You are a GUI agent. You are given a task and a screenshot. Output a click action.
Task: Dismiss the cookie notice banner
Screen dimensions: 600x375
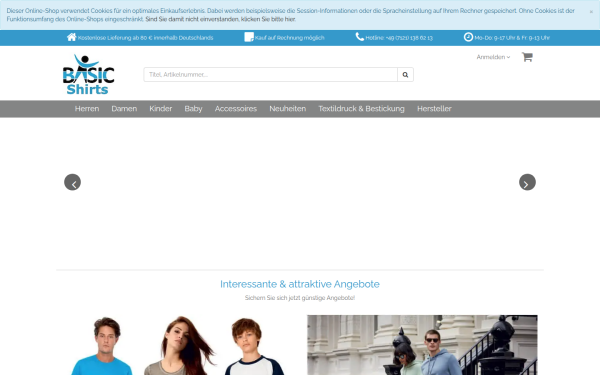tap(591, 12)
